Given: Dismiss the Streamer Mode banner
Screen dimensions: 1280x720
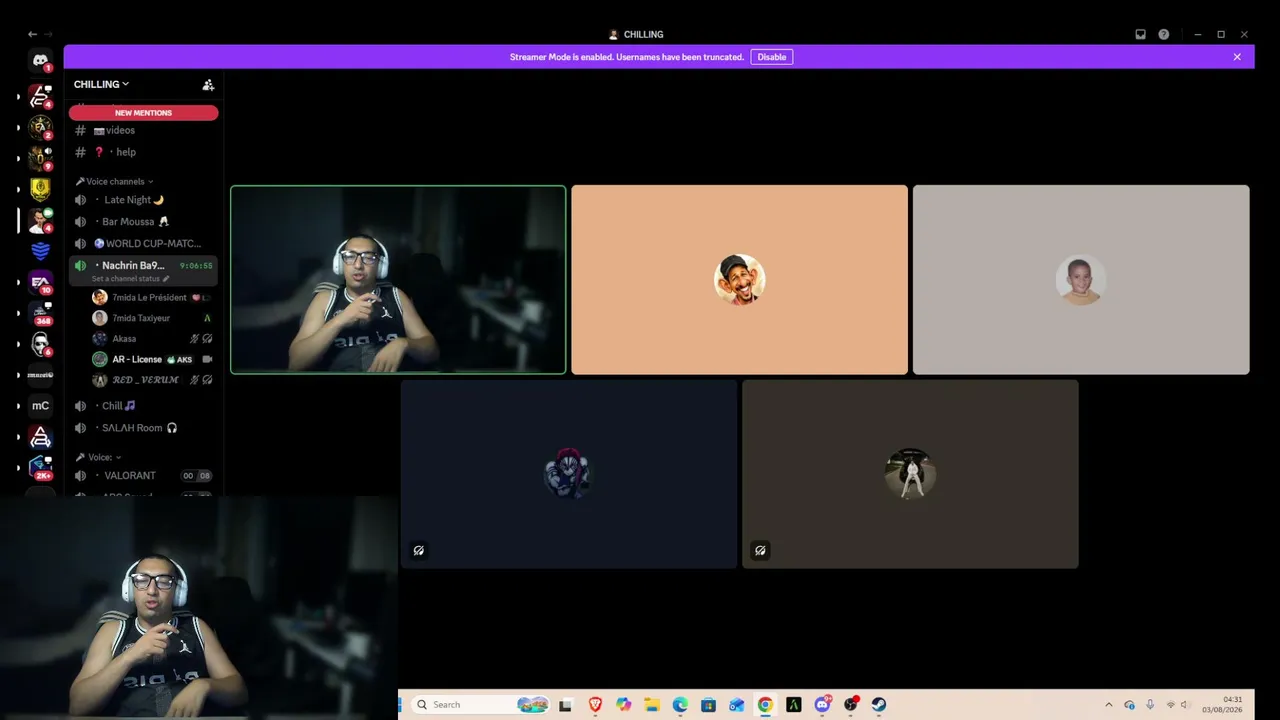Looking at the screenshot, I should click(x=1237, y=57).
